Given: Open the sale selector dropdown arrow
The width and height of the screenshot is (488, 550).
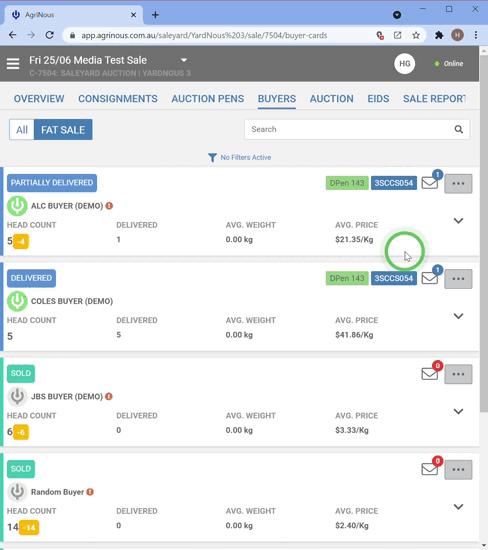Looking at the screenshot, I should pos(183,60).
